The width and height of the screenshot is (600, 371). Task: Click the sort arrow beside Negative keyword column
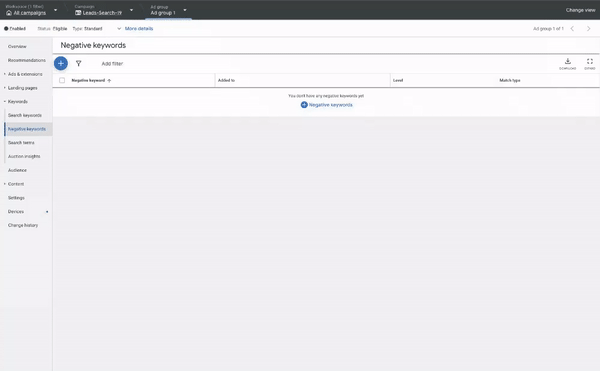pyautogui.click(x=109, y=80)
